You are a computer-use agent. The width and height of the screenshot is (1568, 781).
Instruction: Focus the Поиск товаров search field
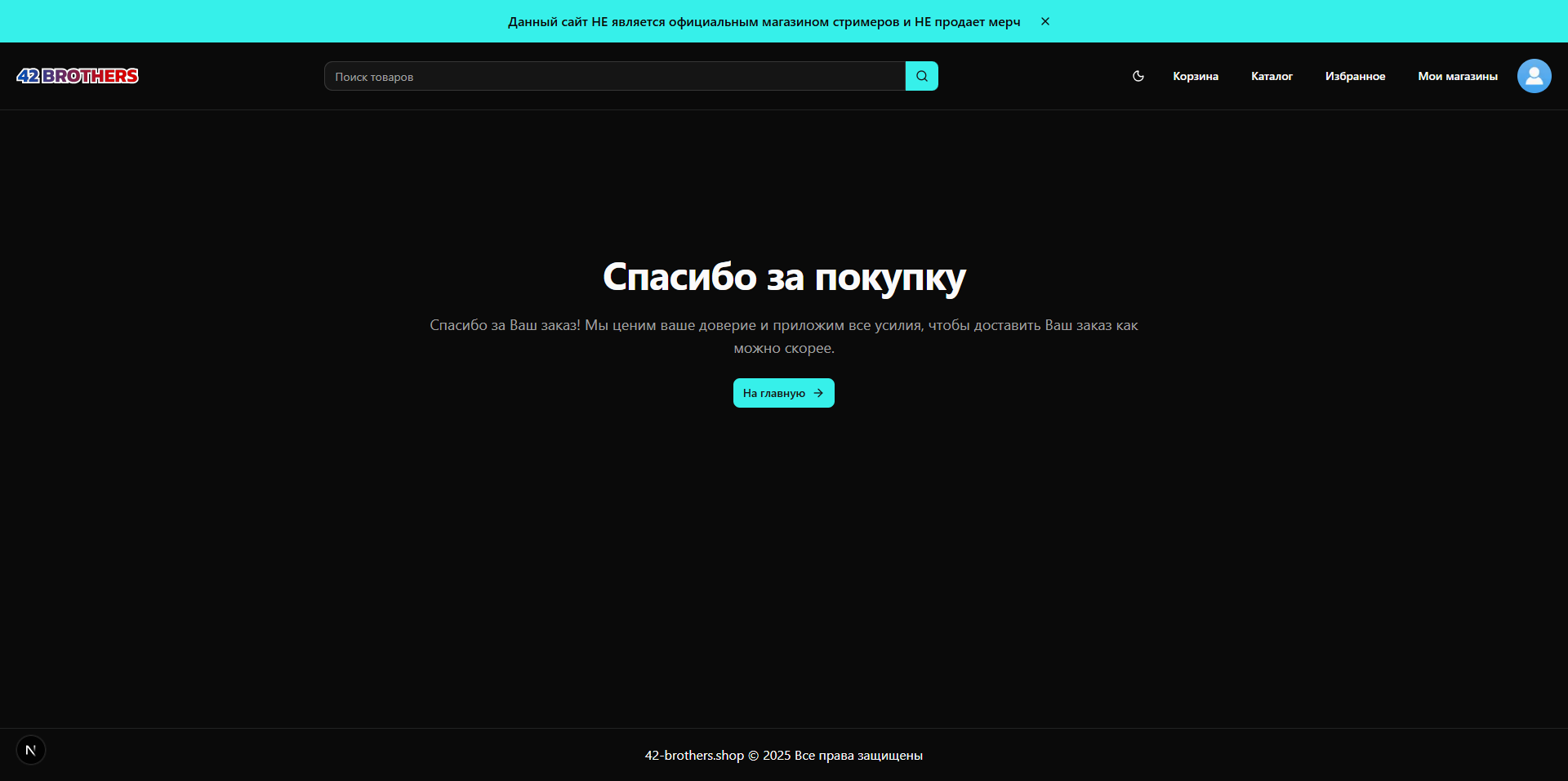pyautogui.click(x=614, y=76)
